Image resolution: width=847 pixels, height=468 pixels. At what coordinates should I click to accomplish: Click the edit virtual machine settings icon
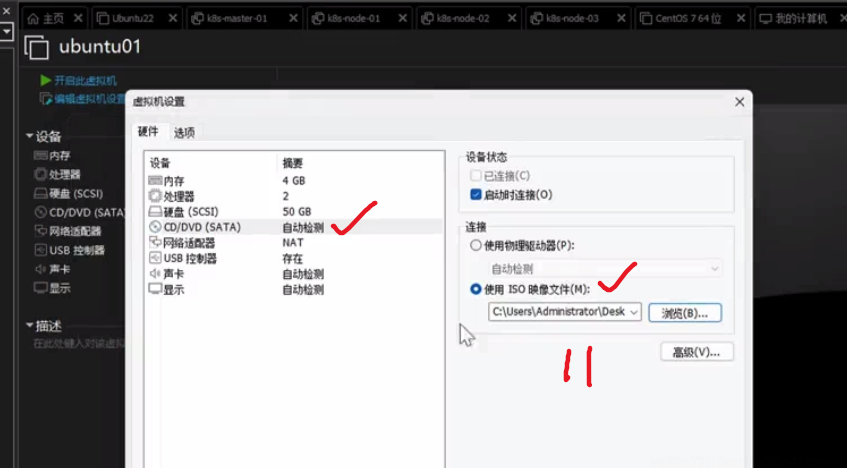click(46, 98)
